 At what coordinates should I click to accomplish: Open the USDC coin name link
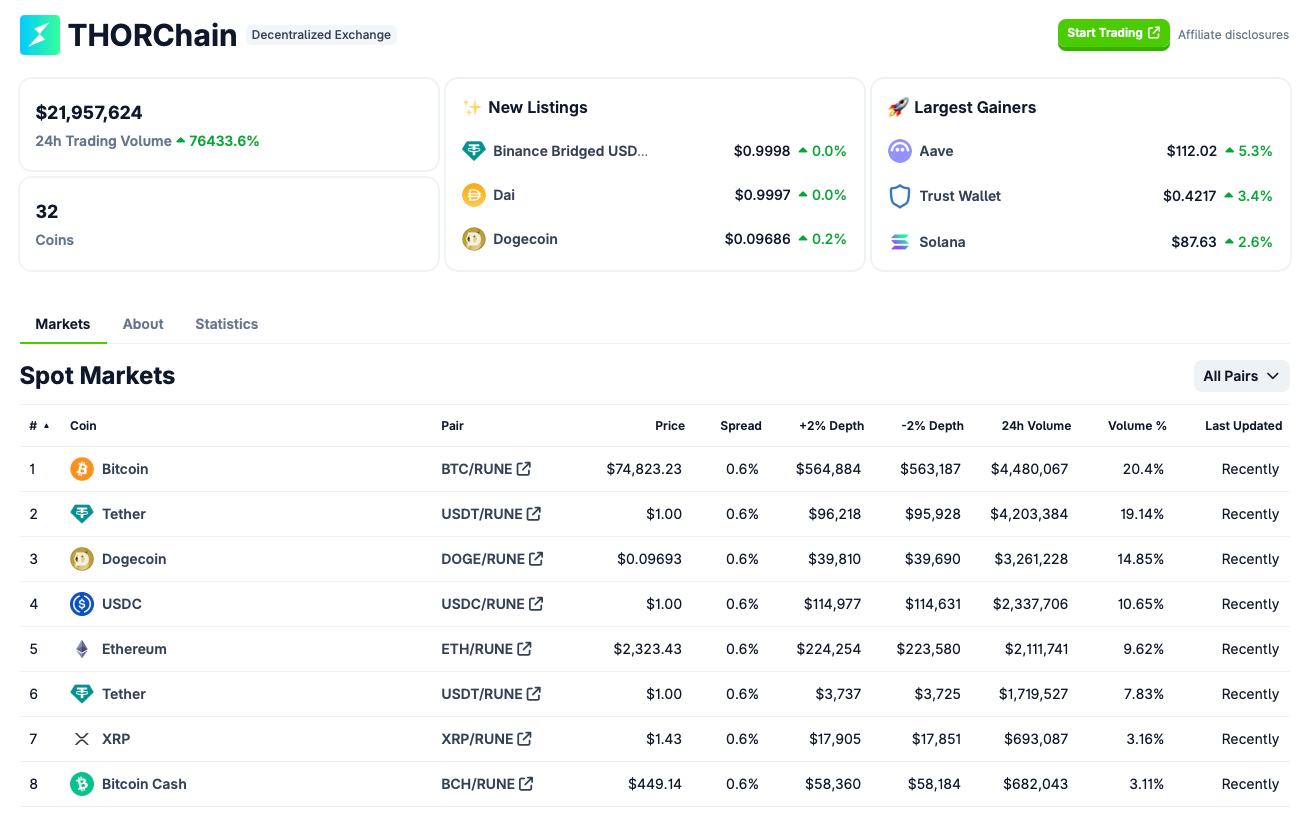(x=122, y=604)
